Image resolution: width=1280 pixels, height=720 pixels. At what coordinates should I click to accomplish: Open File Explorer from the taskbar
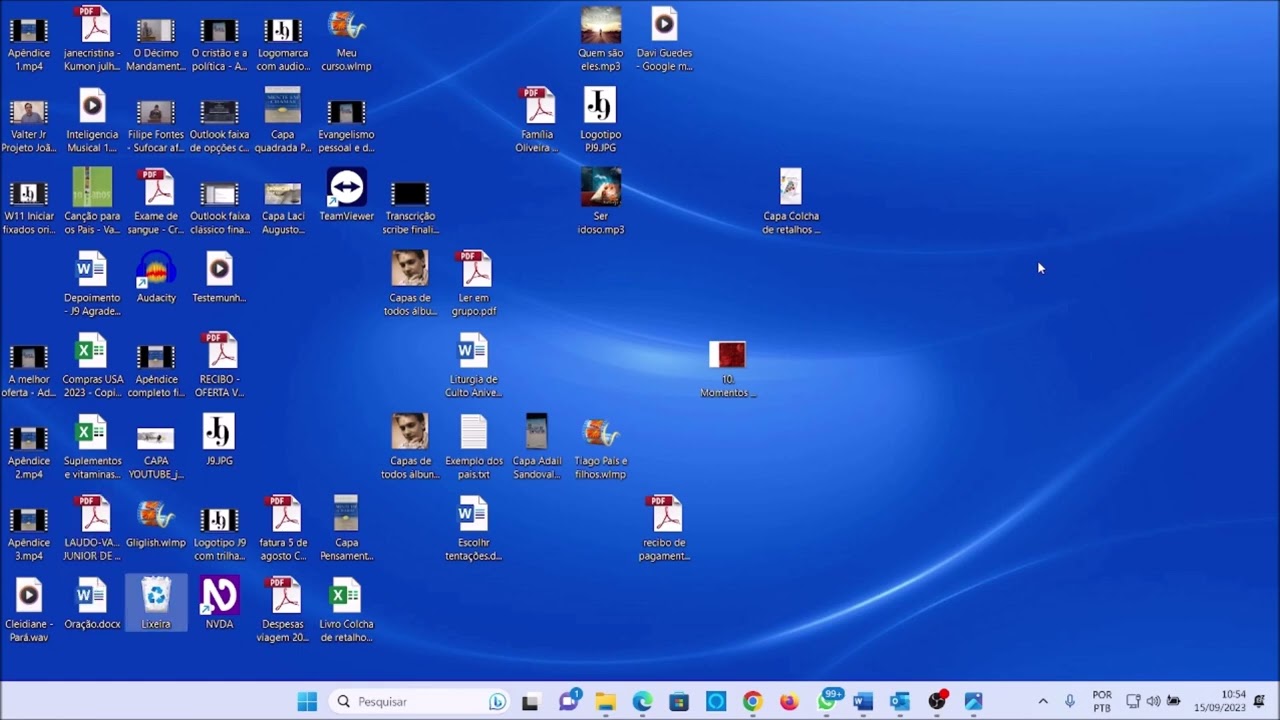[x=605, y=701]
